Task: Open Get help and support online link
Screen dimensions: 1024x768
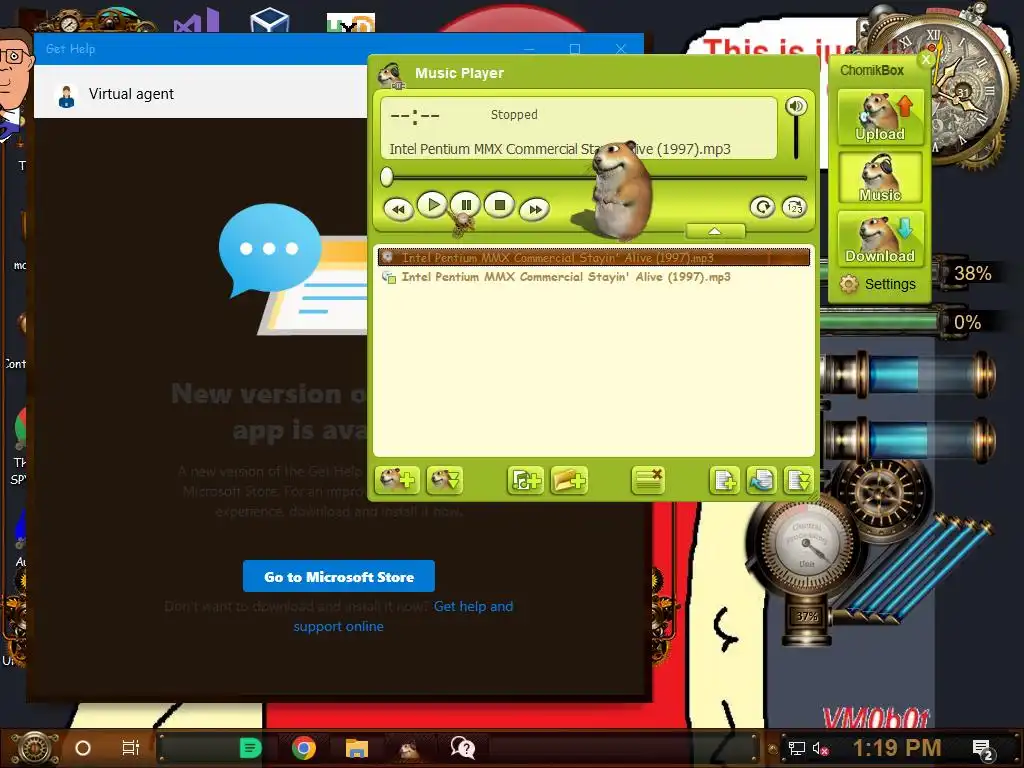Action: coord(403,616)
